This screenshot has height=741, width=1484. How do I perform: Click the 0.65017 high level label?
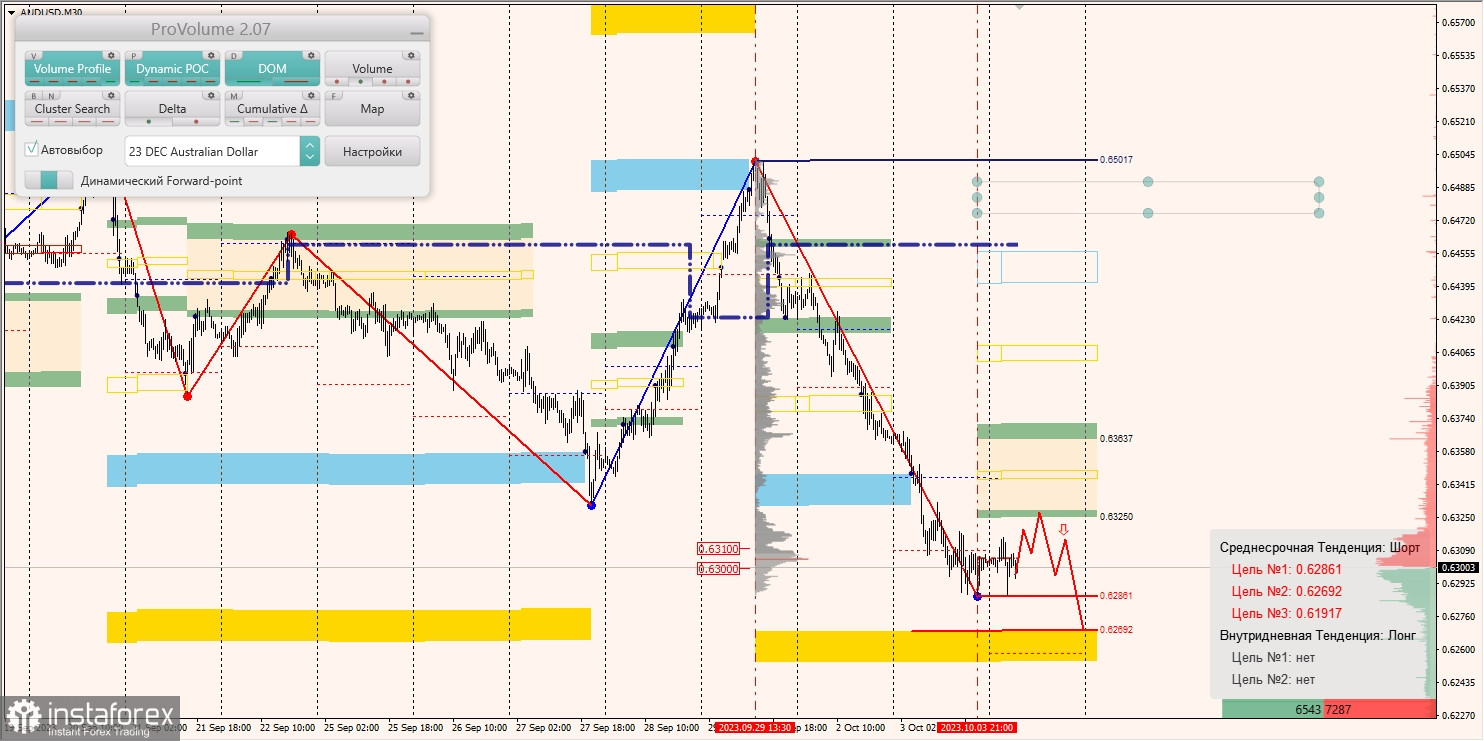[x=1116, y=160]
